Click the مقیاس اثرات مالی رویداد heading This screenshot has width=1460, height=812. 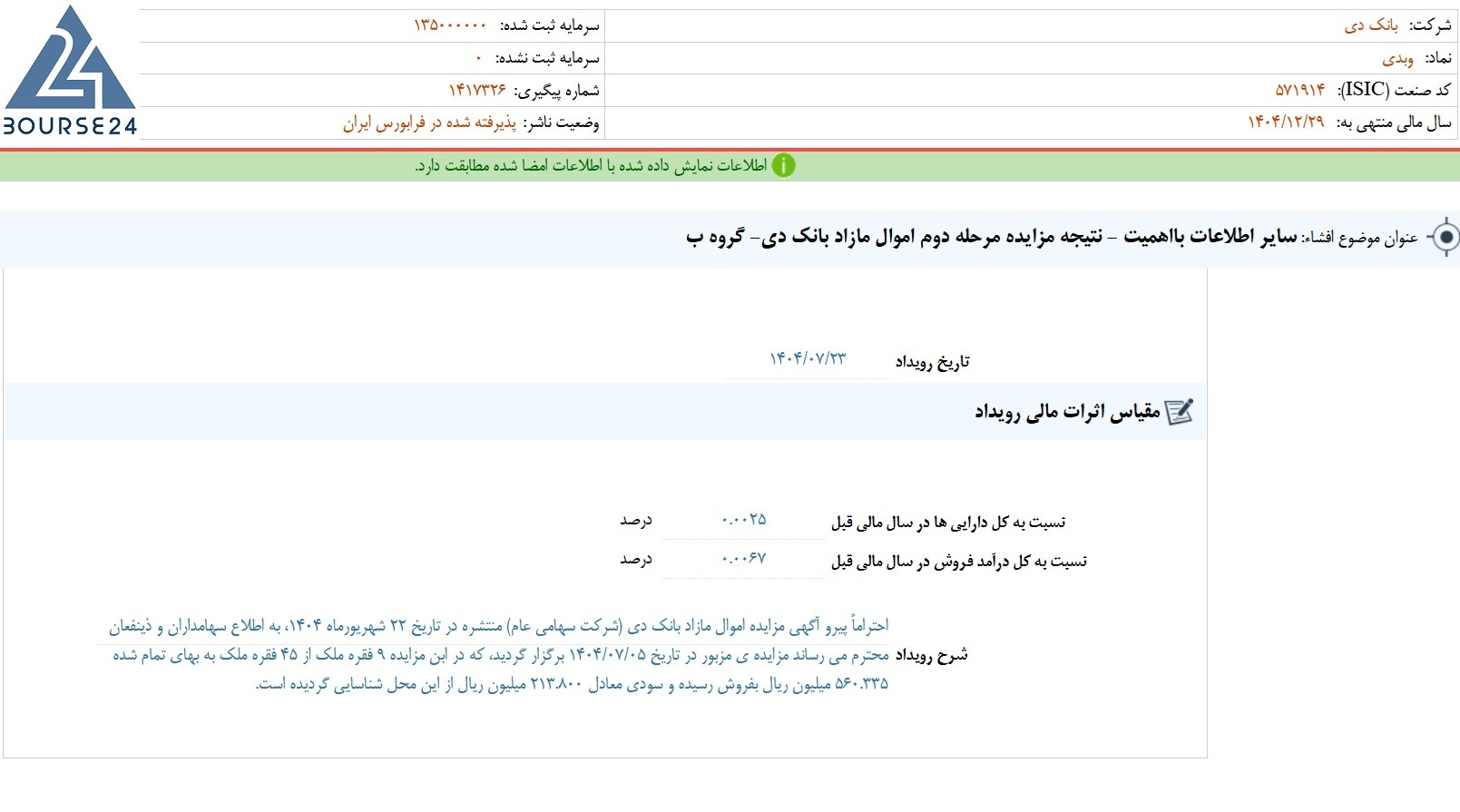[1067, 412]
